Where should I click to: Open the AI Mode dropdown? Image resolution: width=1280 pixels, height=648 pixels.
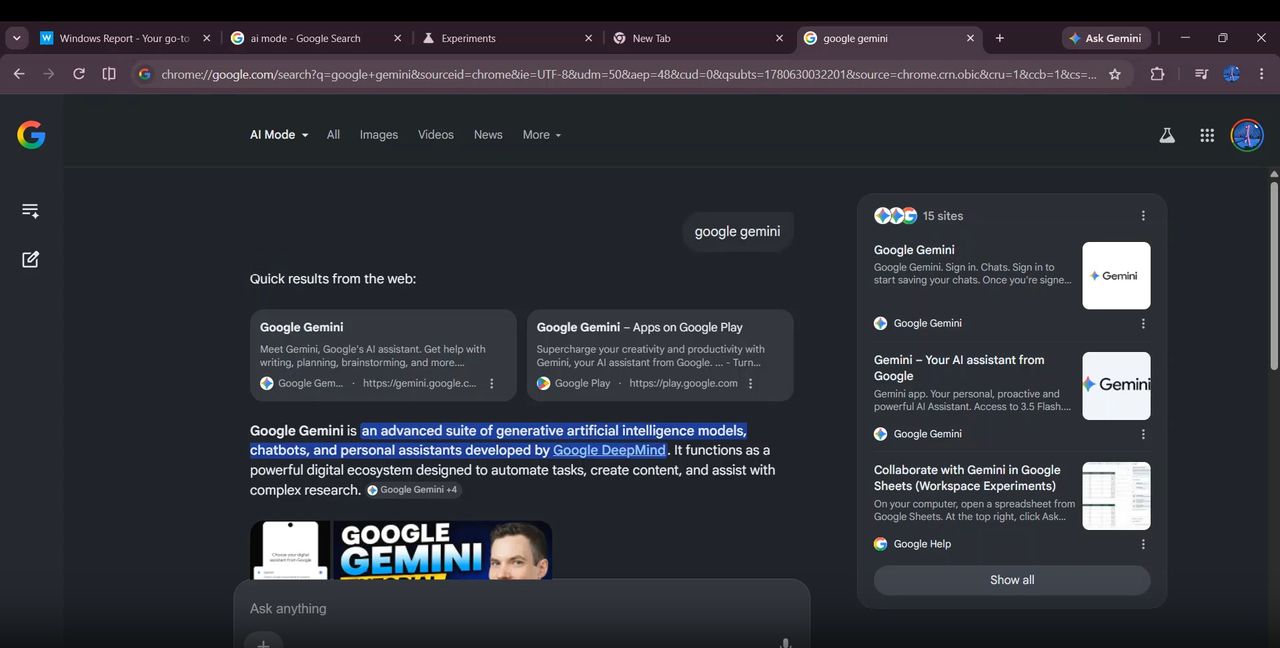(279, 135)
